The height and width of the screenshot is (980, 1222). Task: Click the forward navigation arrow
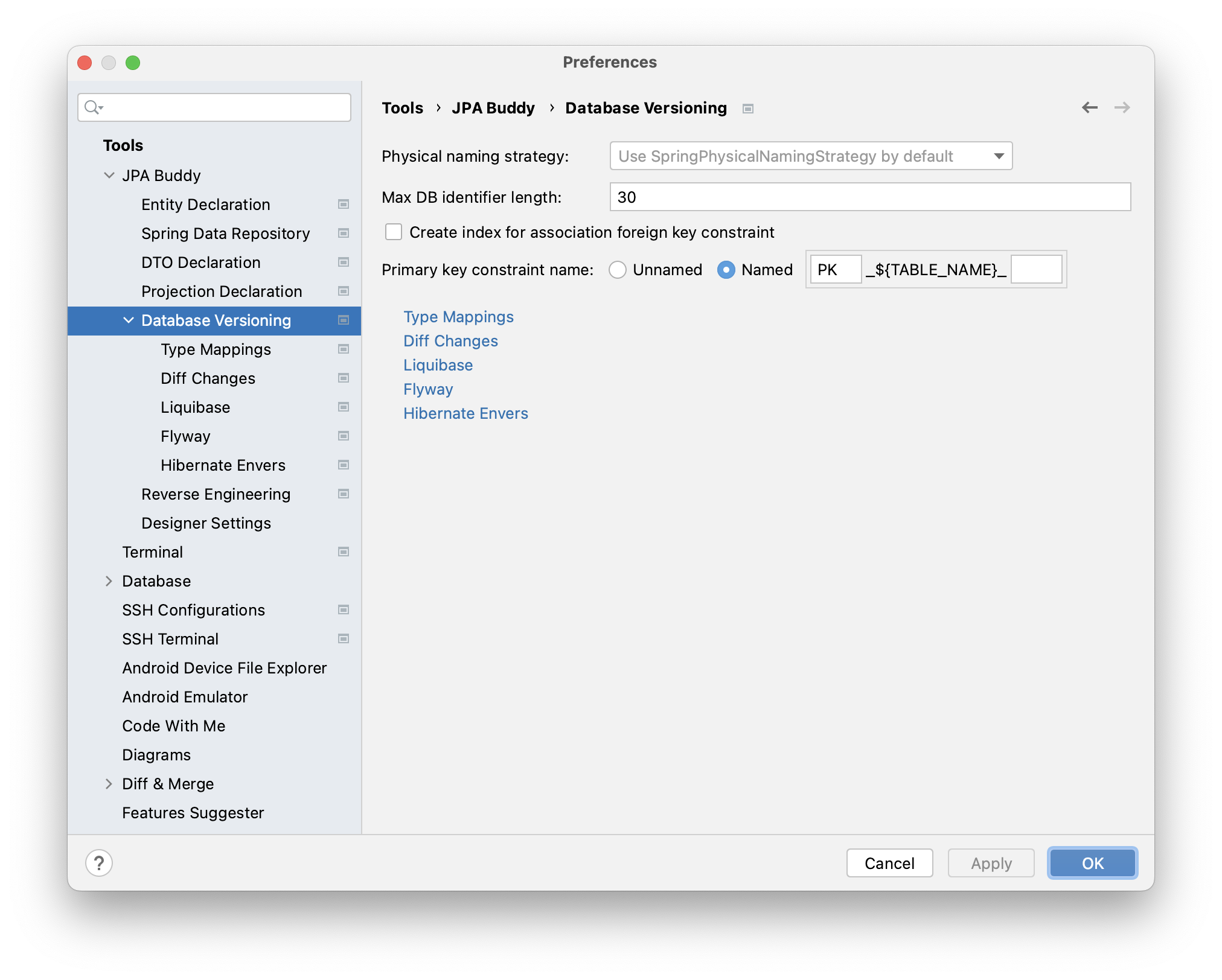point(1122,108)
